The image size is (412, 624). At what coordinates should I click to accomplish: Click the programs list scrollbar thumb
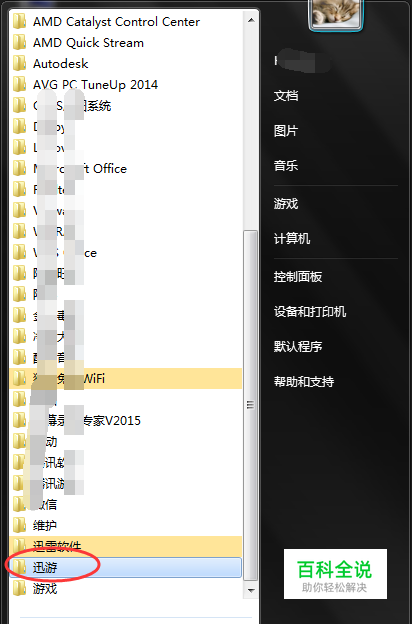coord(251,406)
